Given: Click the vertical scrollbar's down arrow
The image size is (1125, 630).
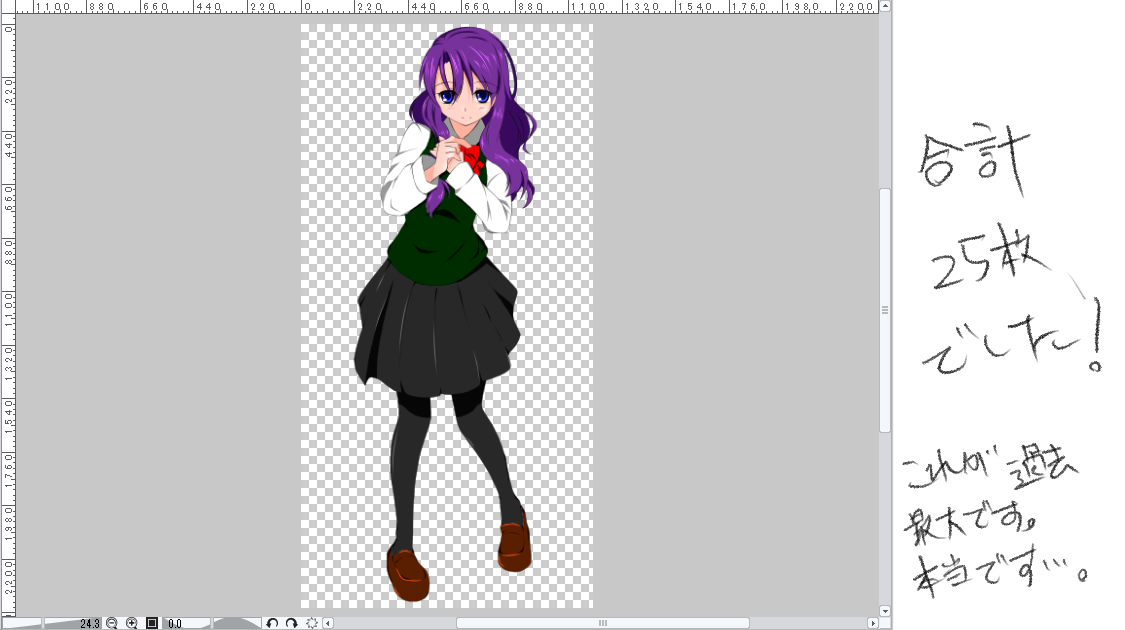Looking at the screenshot, I should 885,610.
